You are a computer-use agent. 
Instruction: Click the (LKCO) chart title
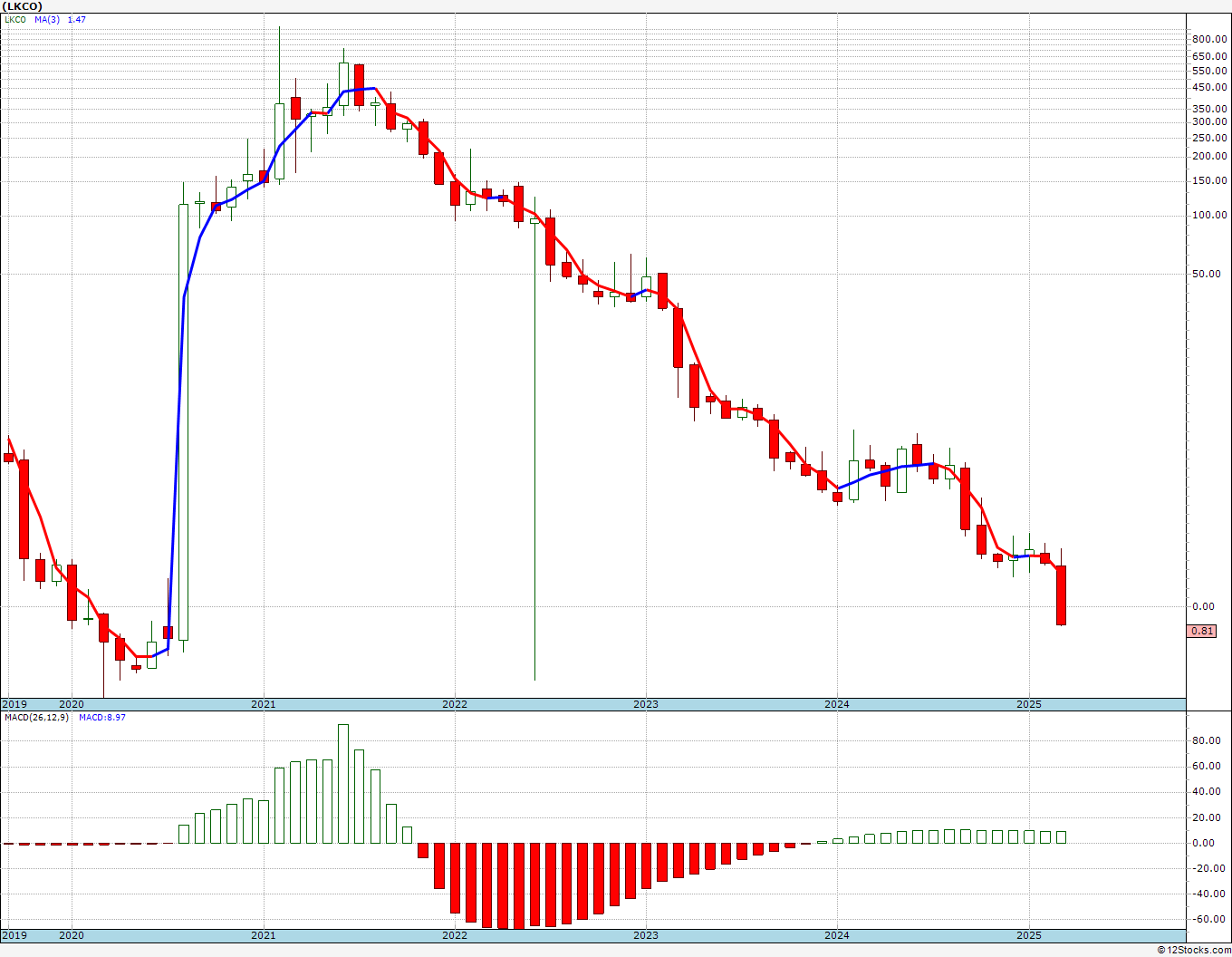pyautogui.click(x=22, y=6)
